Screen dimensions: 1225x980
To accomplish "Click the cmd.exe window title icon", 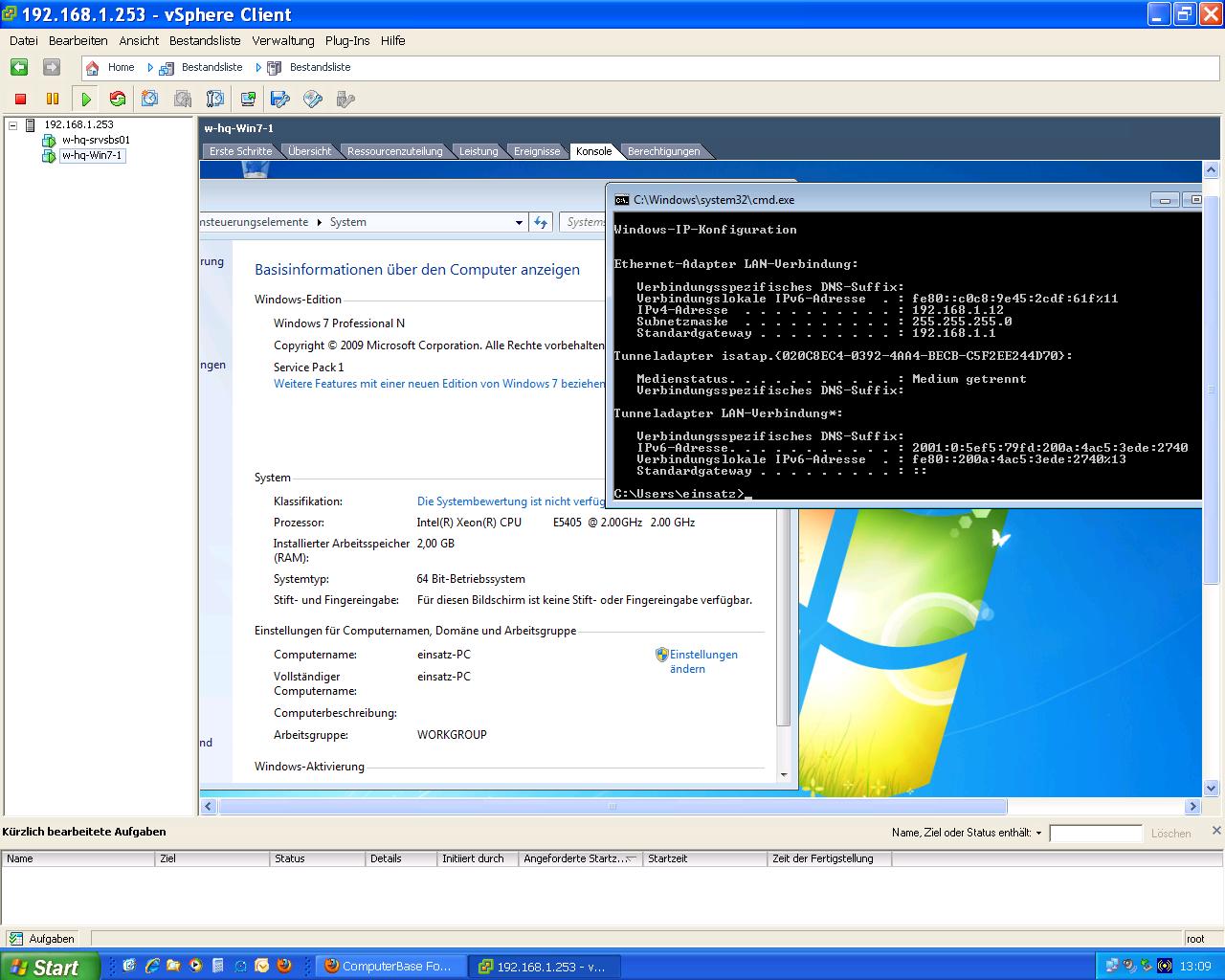I will coord(622,200).
